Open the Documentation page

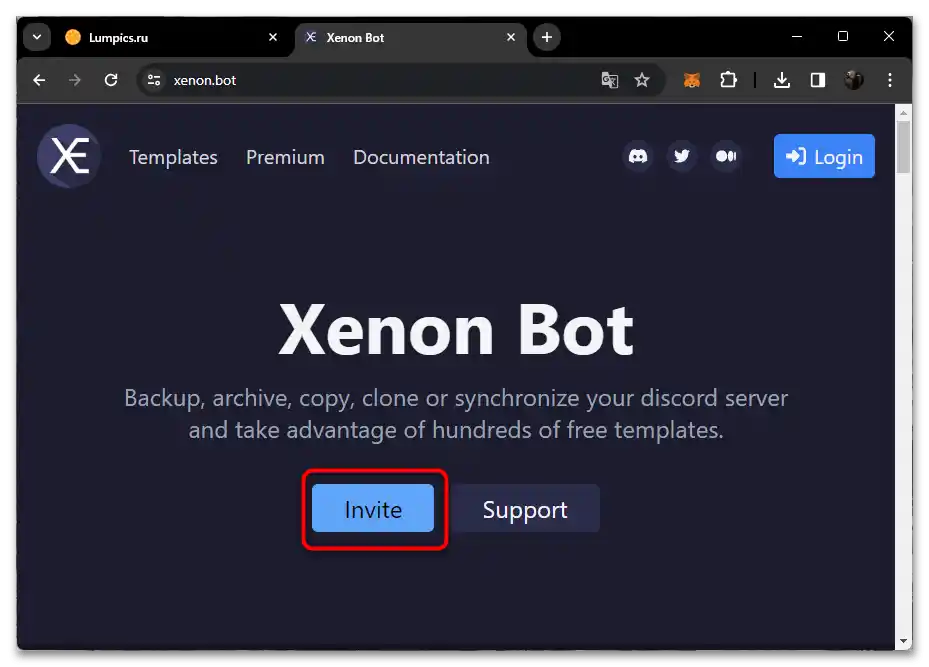click(421, 158)
